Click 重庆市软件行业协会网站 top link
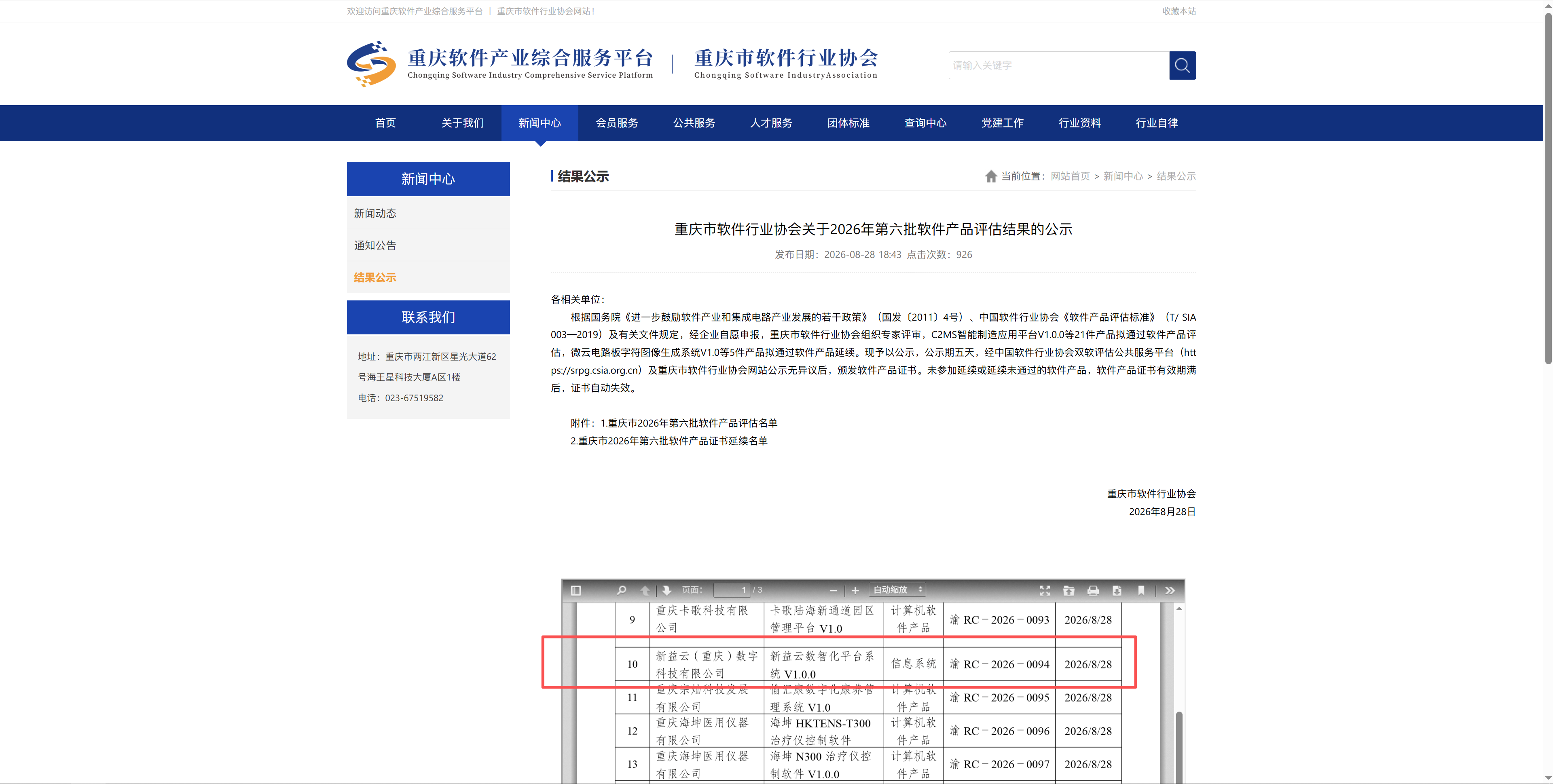This screenshot has width=1553, height=784. pyautogui.click(x=546, y=11)
